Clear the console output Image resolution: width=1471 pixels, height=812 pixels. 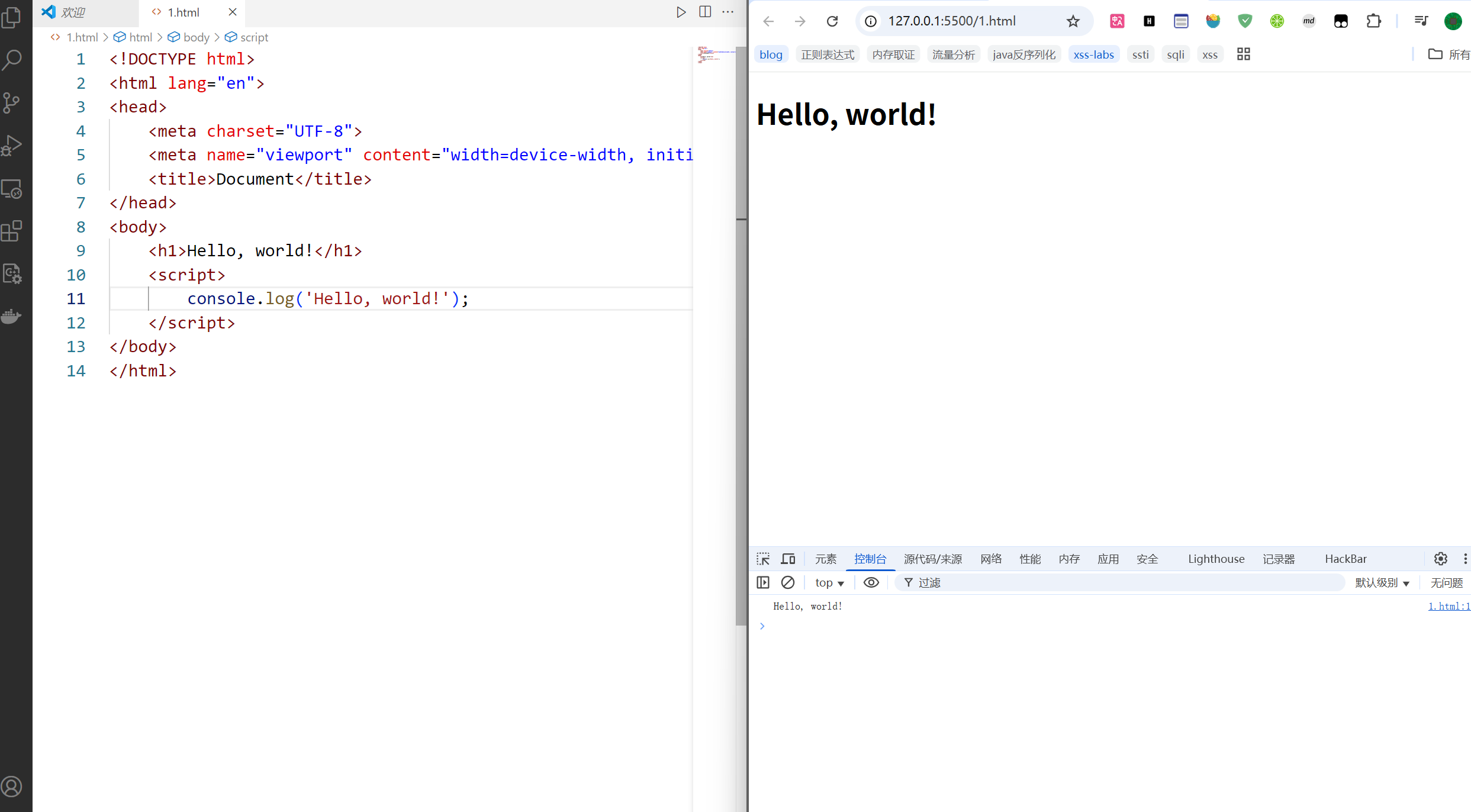788,582
